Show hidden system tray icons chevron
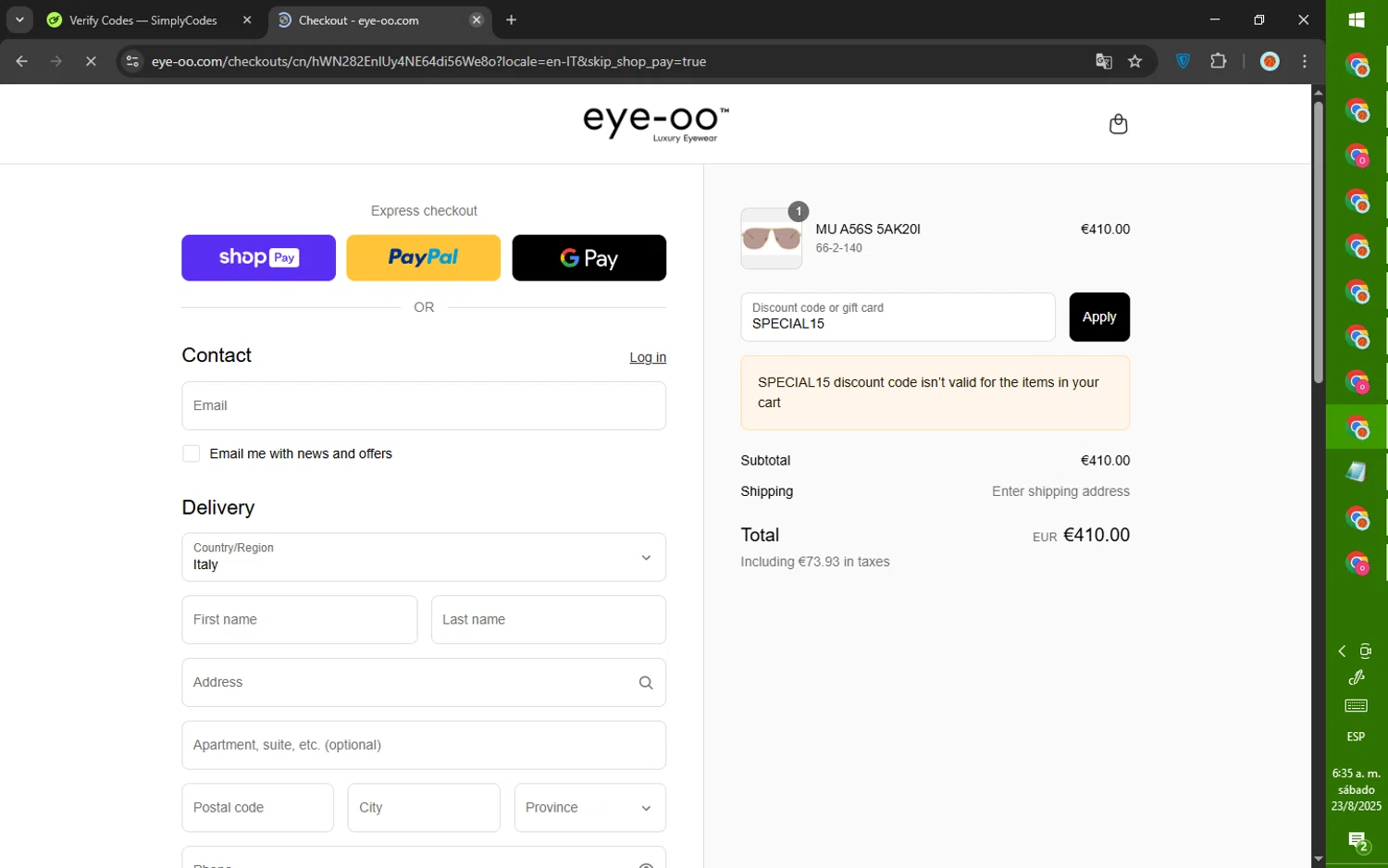The image size is (1388, 868). point(1342,651)
